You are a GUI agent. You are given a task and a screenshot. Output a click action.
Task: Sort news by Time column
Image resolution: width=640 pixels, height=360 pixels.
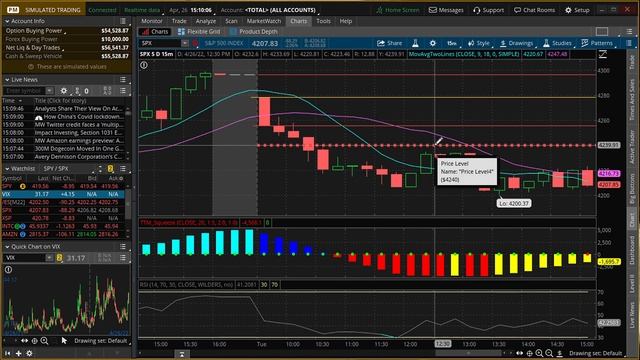pyautogui.click(x=13, y=100)
